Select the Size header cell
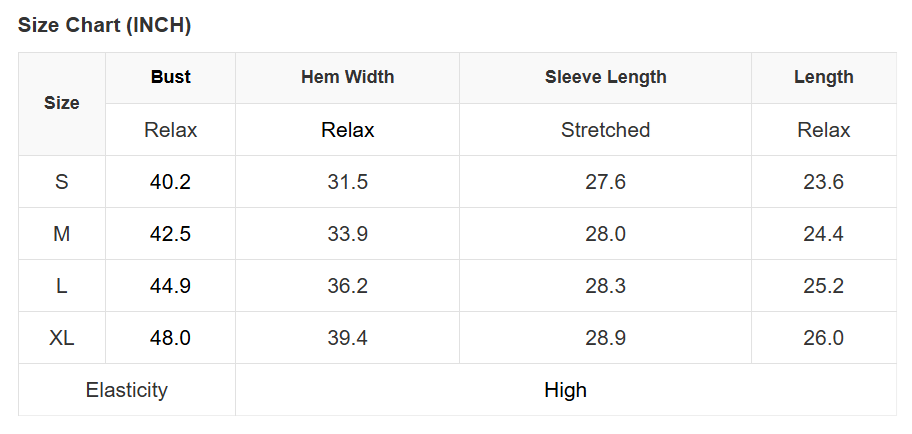The image size is (912, 434). coord(62,103)
